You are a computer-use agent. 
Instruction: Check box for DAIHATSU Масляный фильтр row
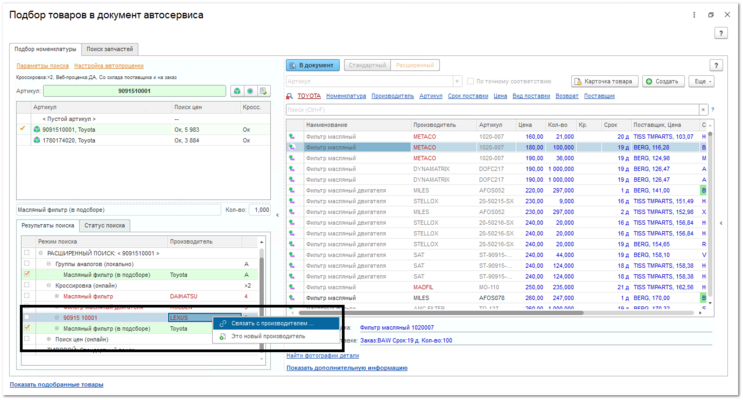pos(27,296)
